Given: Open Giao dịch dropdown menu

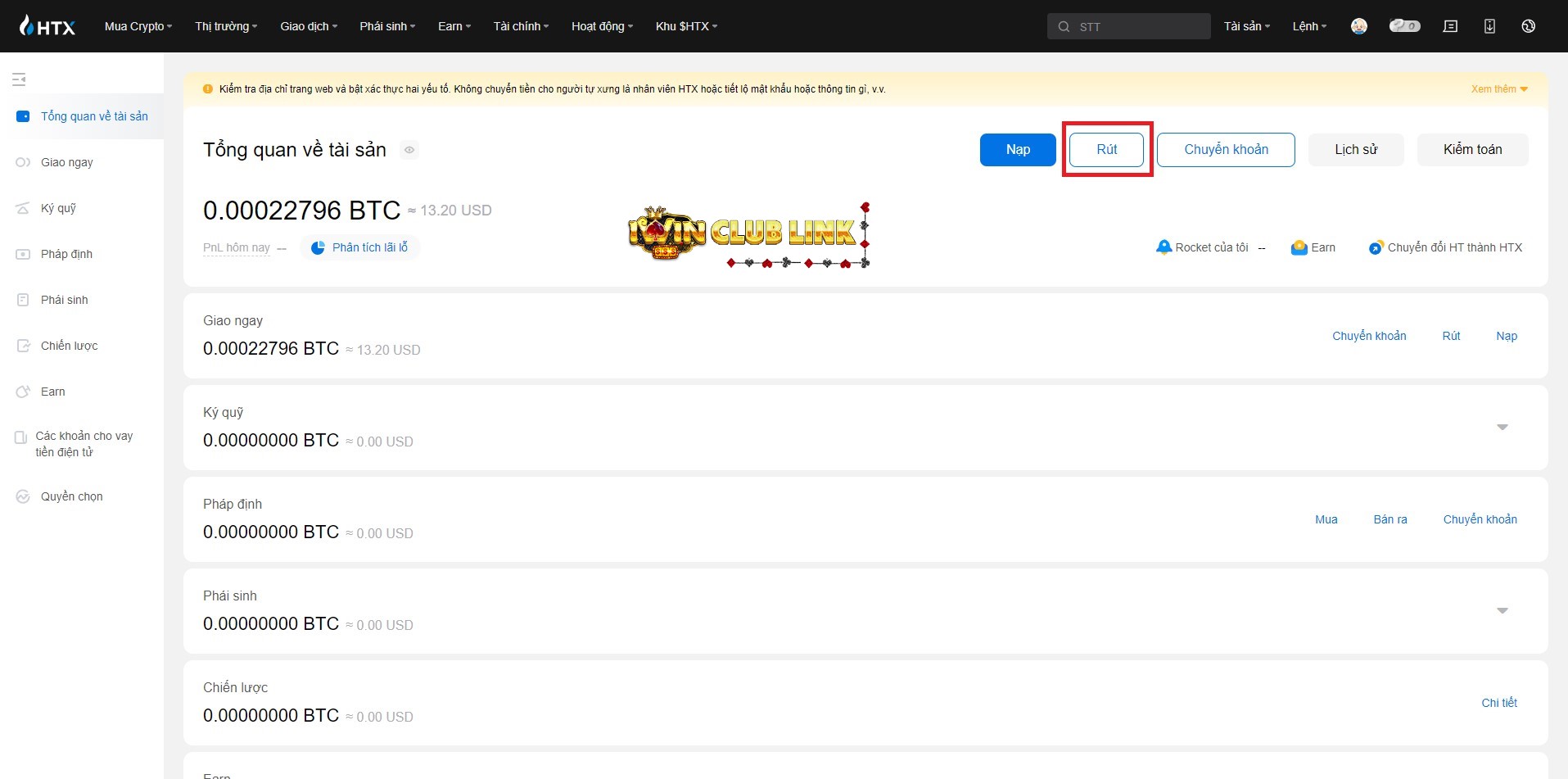Looking at the screenshot, I should coord(309,26).
